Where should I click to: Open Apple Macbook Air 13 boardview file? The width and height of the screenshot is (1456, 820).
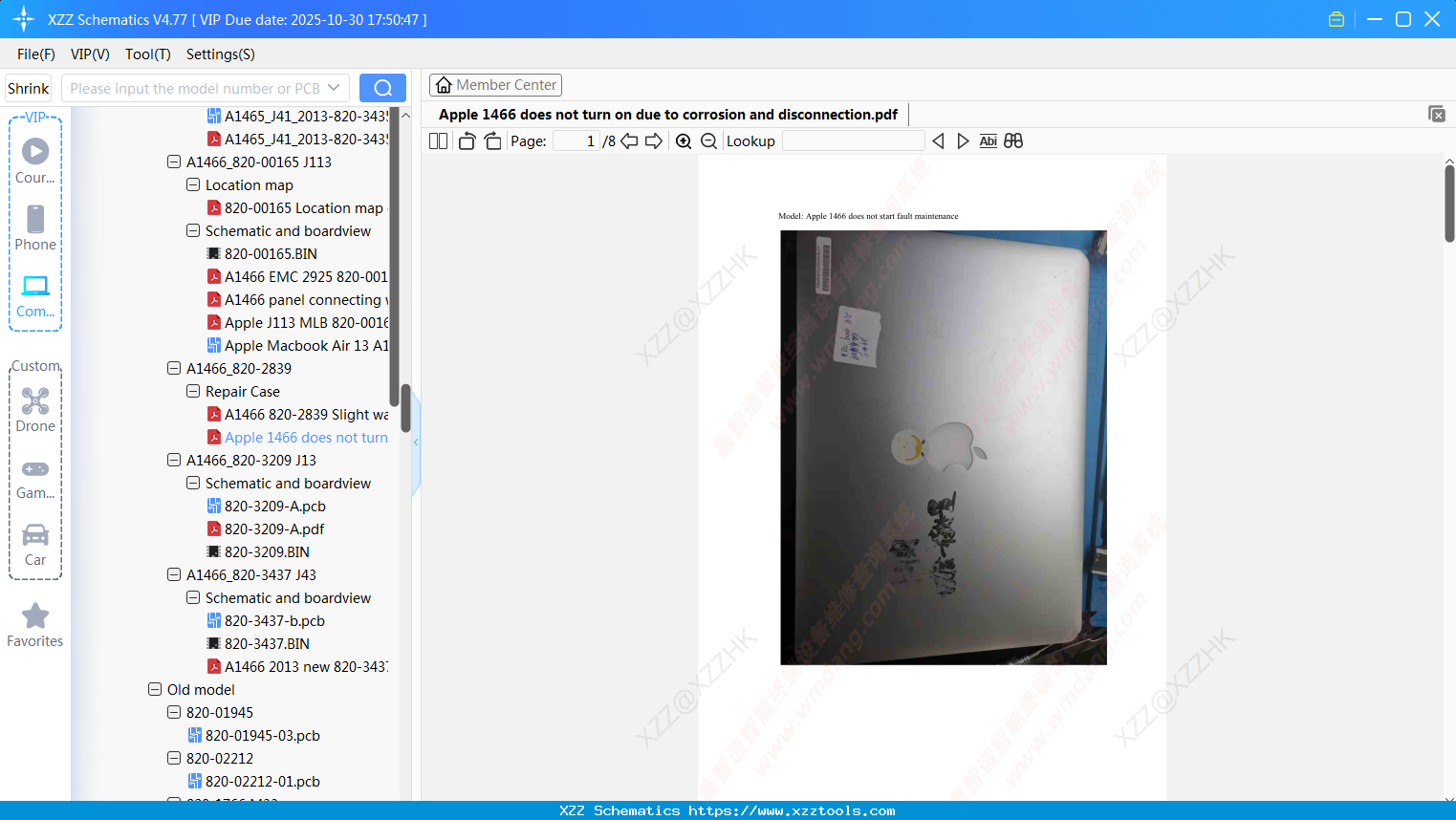297,346
